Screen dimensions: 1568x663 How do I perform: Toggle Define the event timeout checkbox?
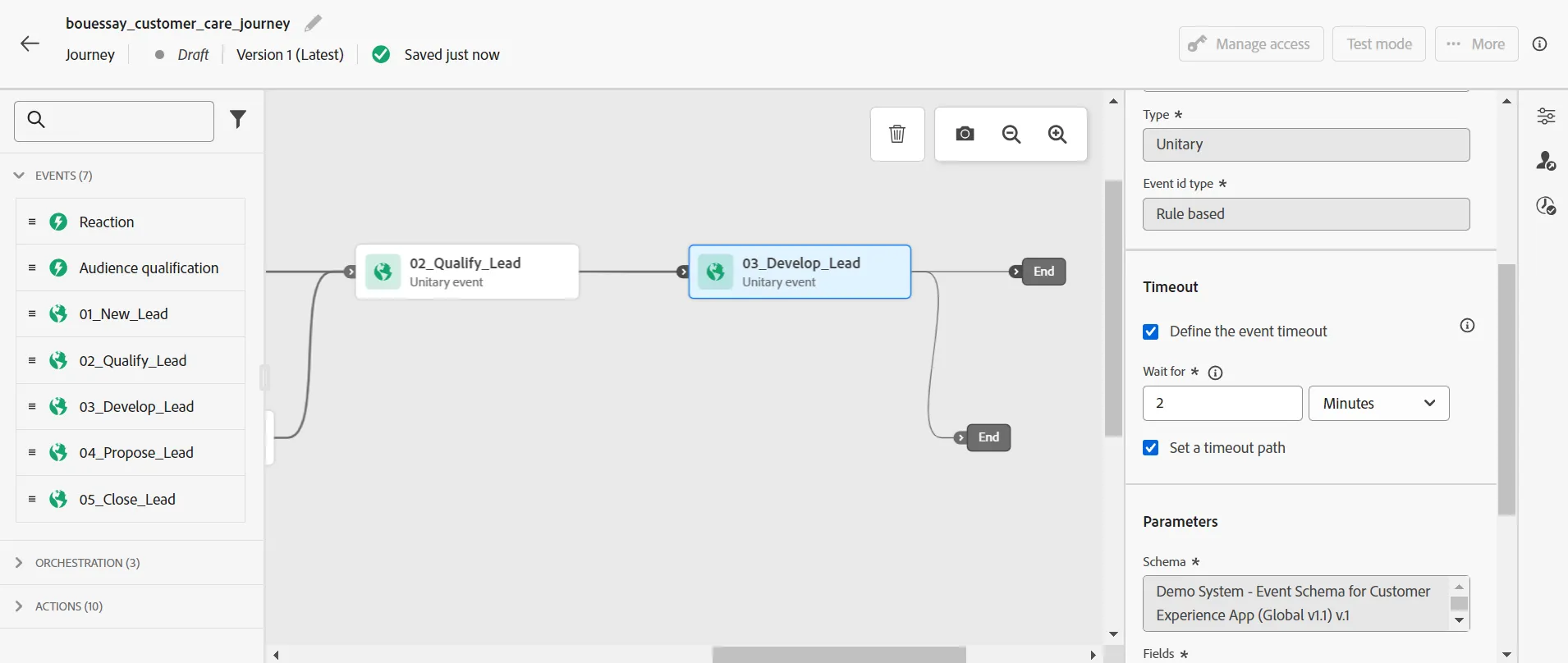pos(1151,331)
